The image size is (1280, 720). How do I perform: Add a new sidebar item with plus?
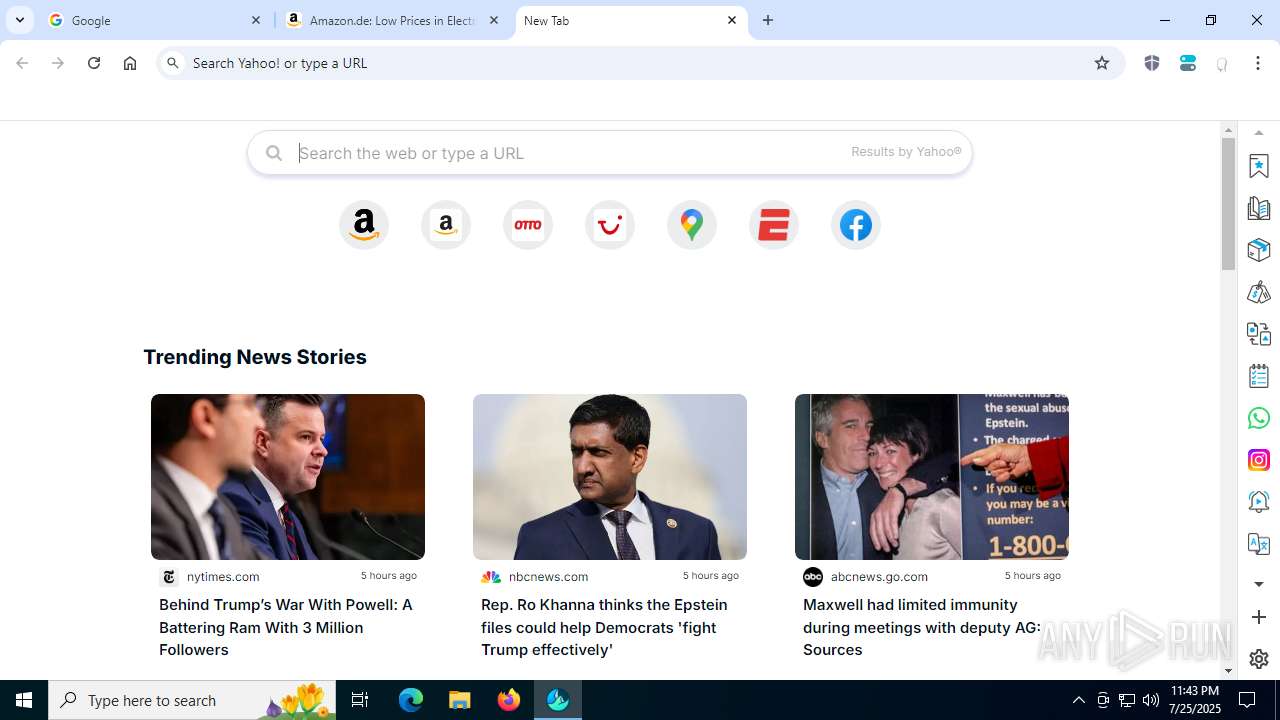click(1259, 617)
